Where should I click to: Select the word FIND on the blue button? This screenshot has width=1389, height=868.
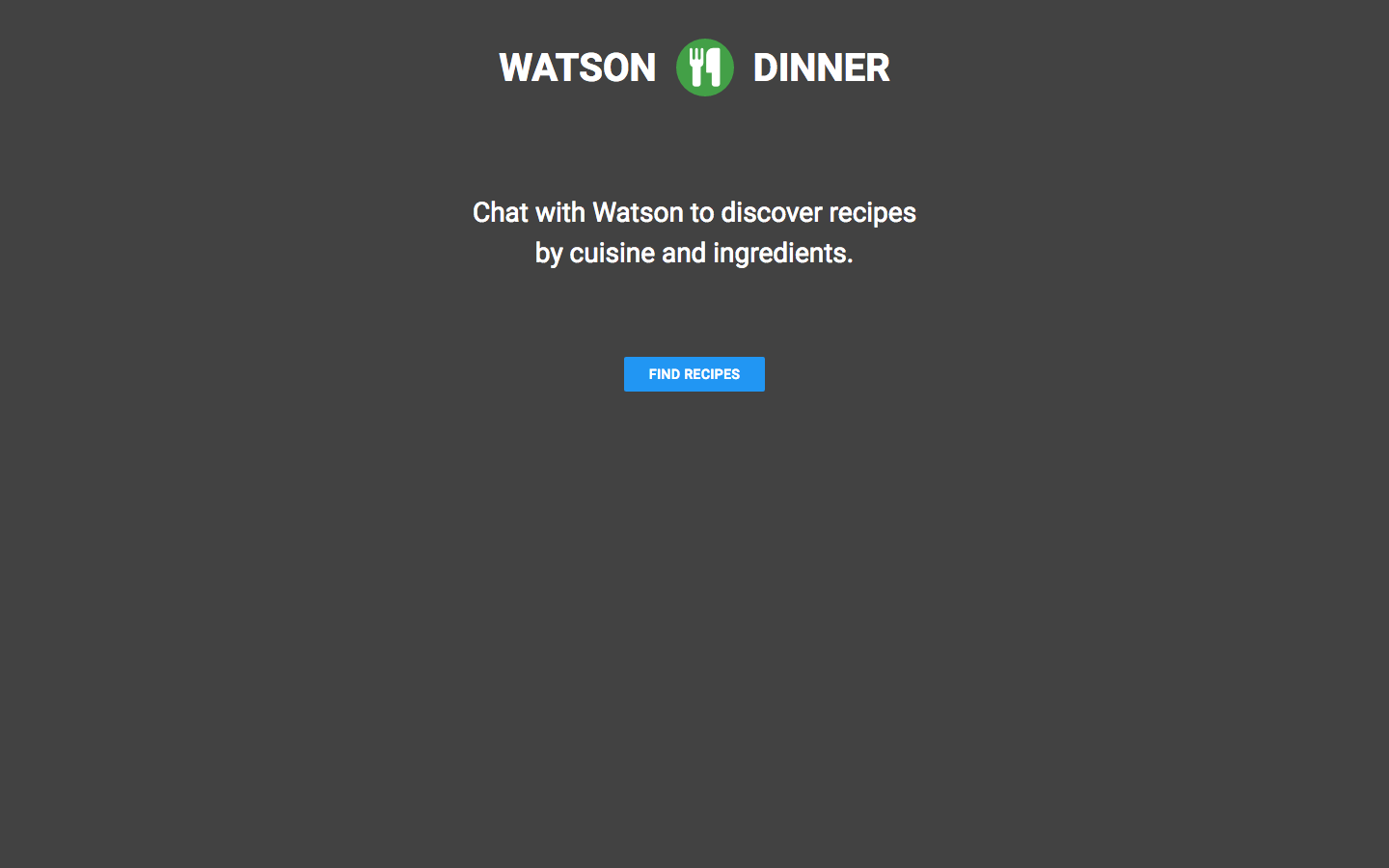point(665,374)
